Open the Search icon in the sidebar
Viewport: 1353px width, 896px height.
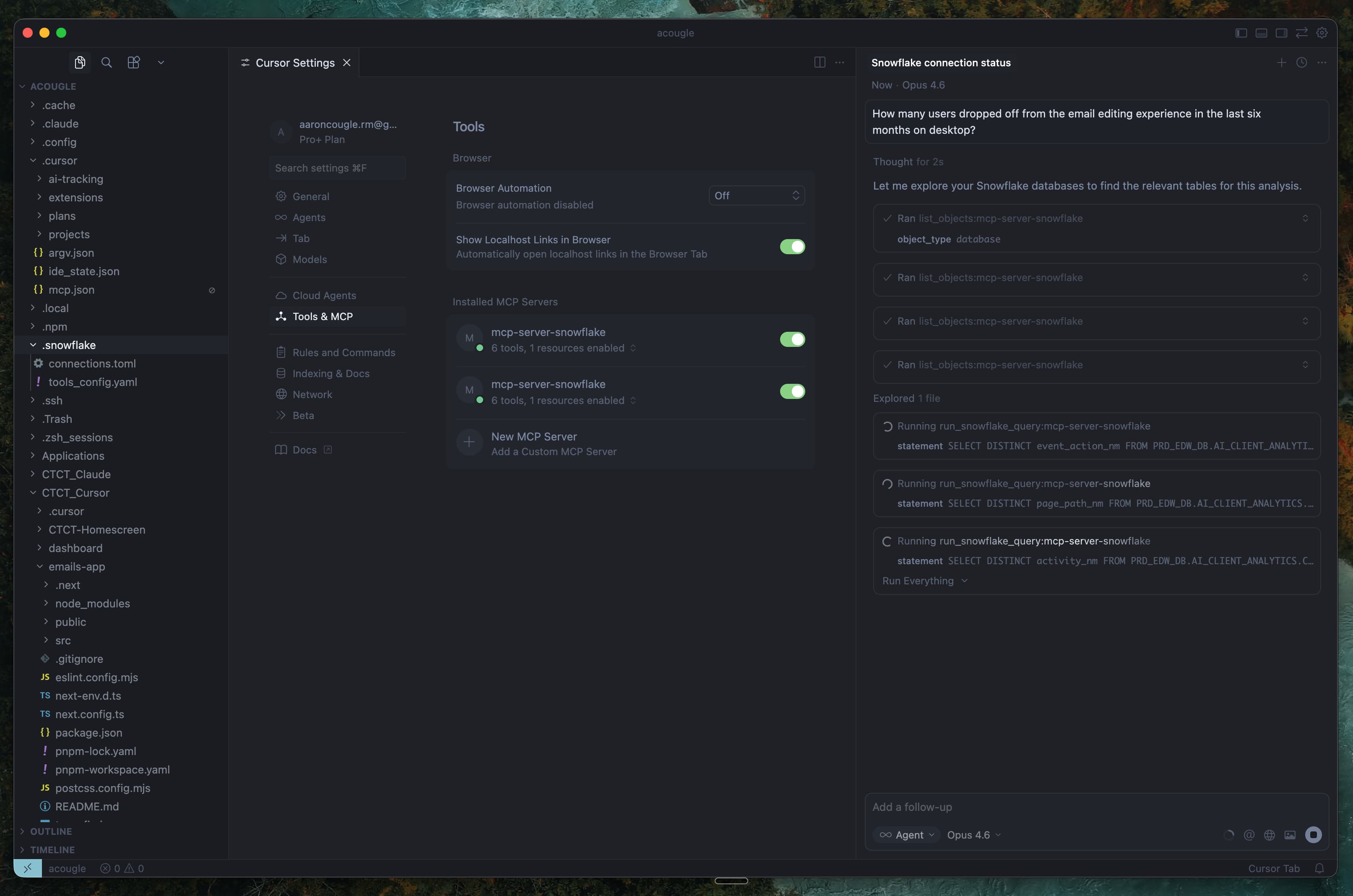coord(106,62)
